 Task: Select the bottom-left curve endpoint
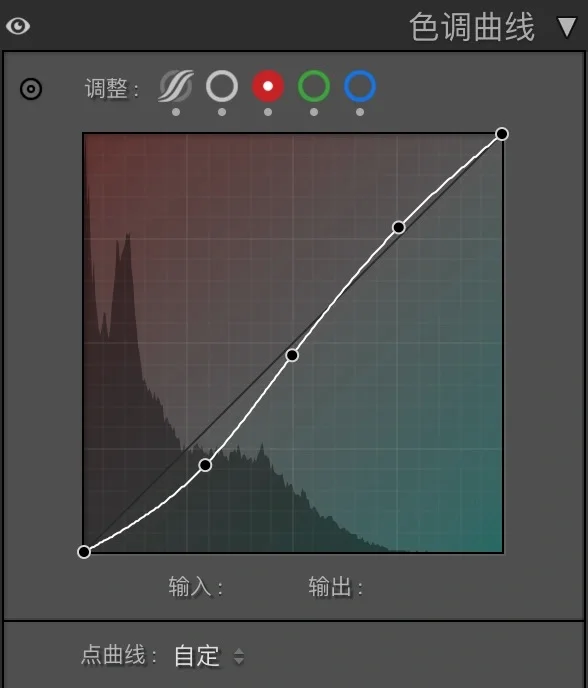(x=84, y=552)
